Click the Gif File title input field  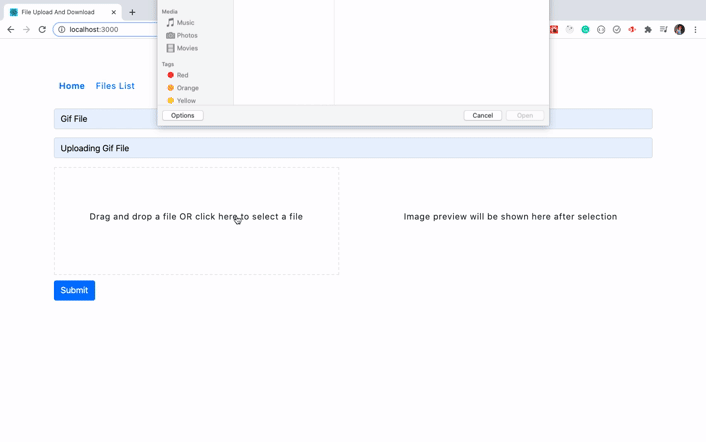tap(353, 119)
